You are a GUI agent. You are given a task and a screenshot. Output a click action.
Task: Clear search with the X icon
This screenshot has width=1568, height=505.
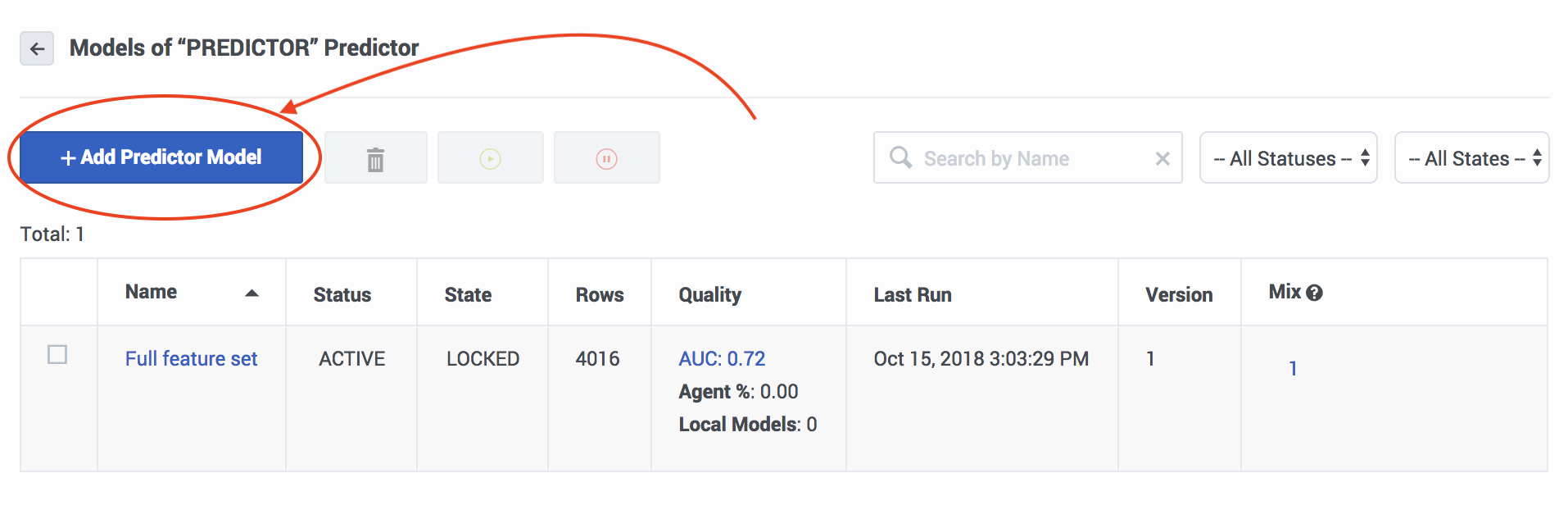pyautogui.click(x=1162, y=159)
